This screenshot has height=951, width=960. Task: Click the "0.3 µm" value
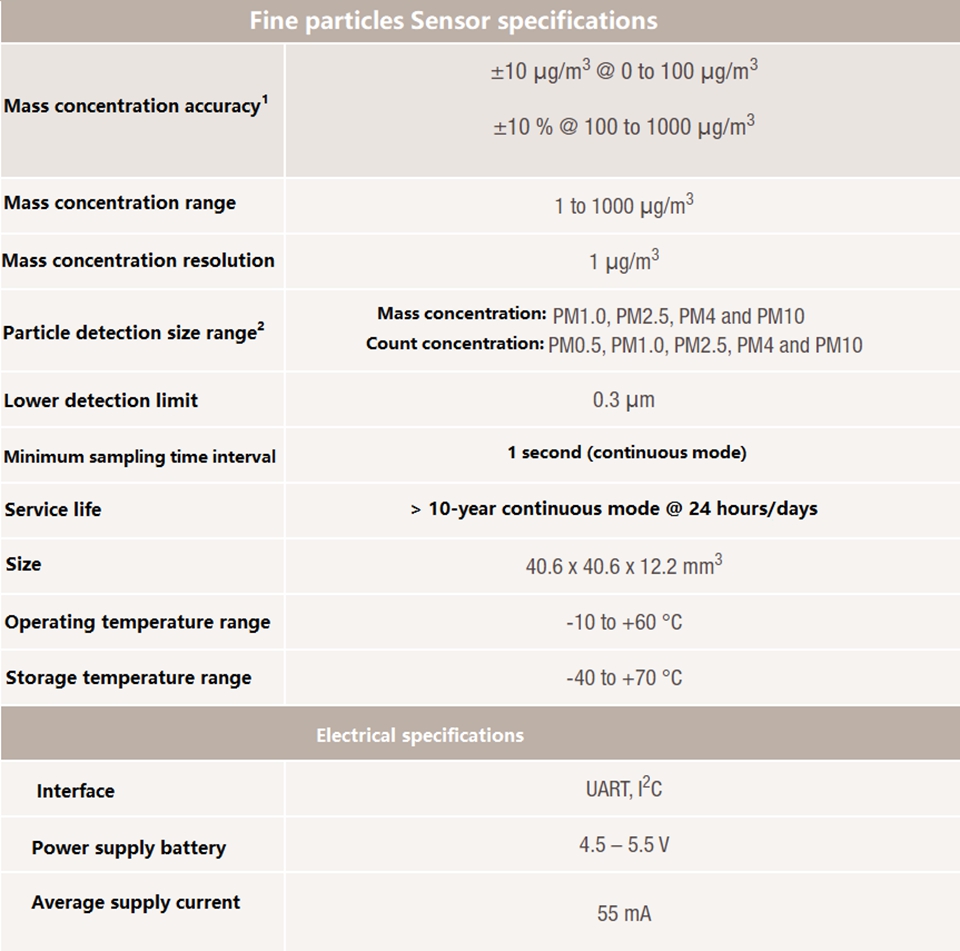(623, 400)
